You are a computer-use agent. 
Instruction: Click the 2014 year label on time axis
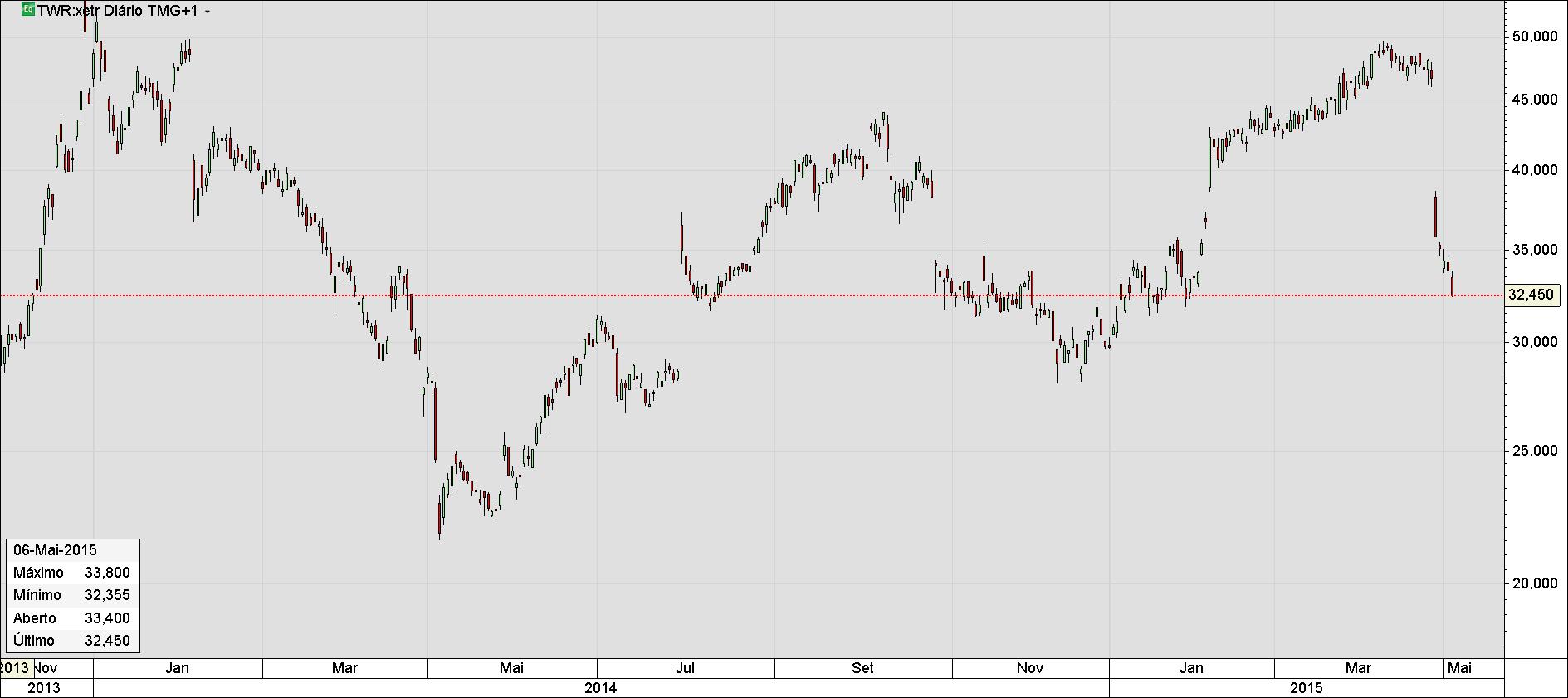coord(601,688)
